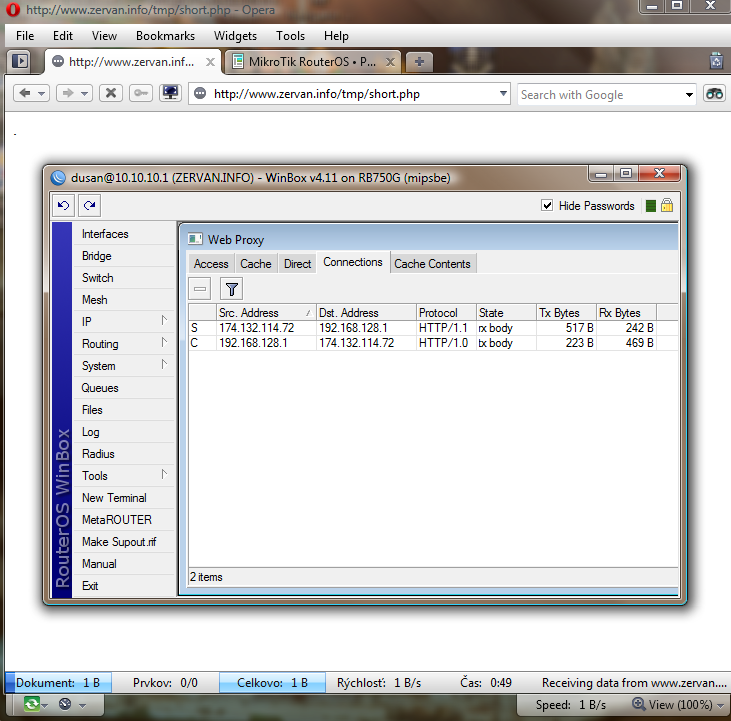Open the View zoom percentage dropdown
The image size is (731, 721).
tap(720, 705)
